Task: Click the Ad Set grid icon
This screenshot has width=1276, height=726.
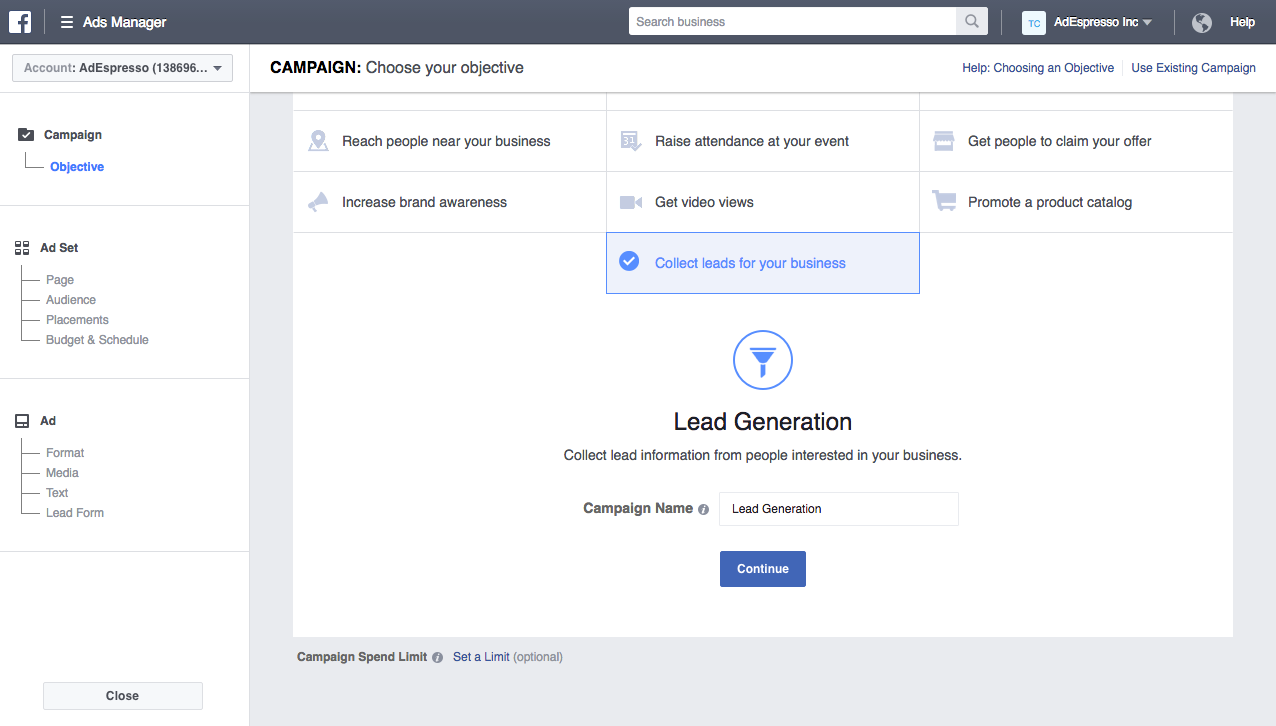Action: (x=22, y=248)
